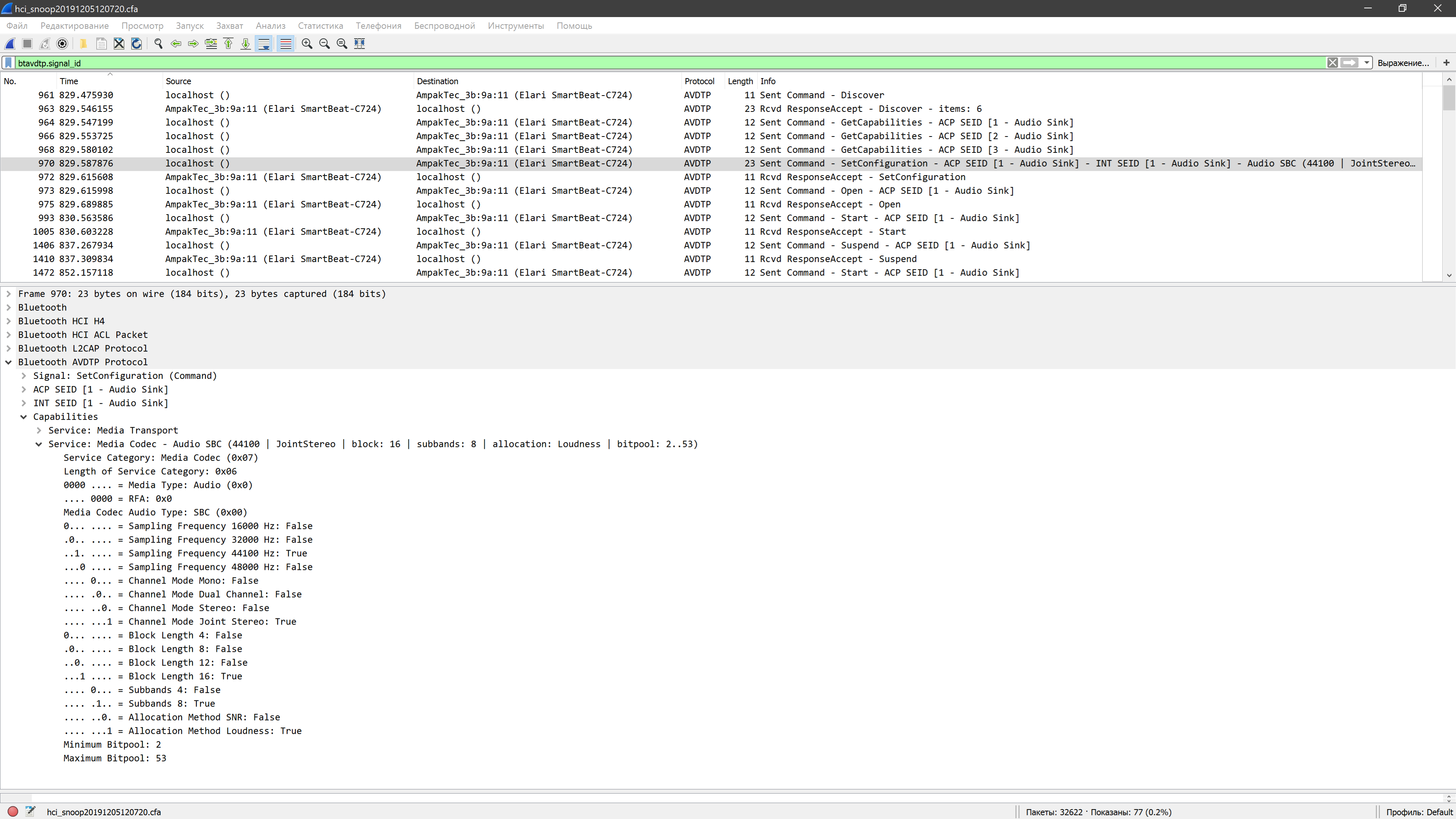The width and height of the screenshot is (1456, 819).
Task: Click the start capture shark fin icon
Action: point(9,44)
